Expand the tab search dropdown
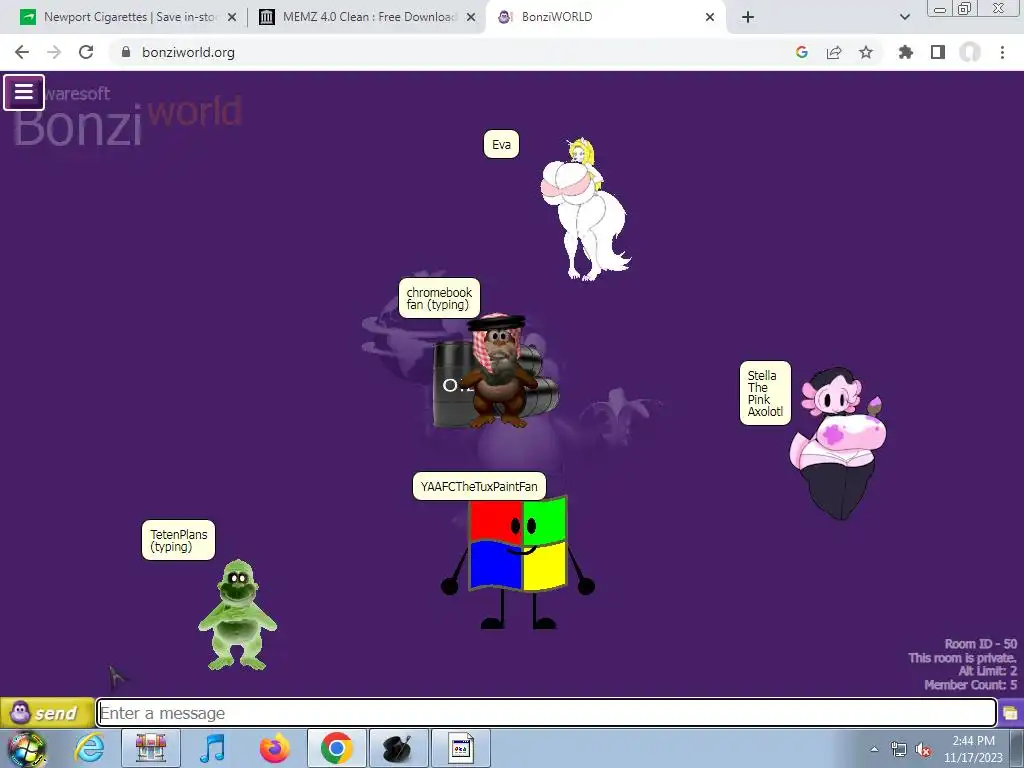 click(904, 18)
